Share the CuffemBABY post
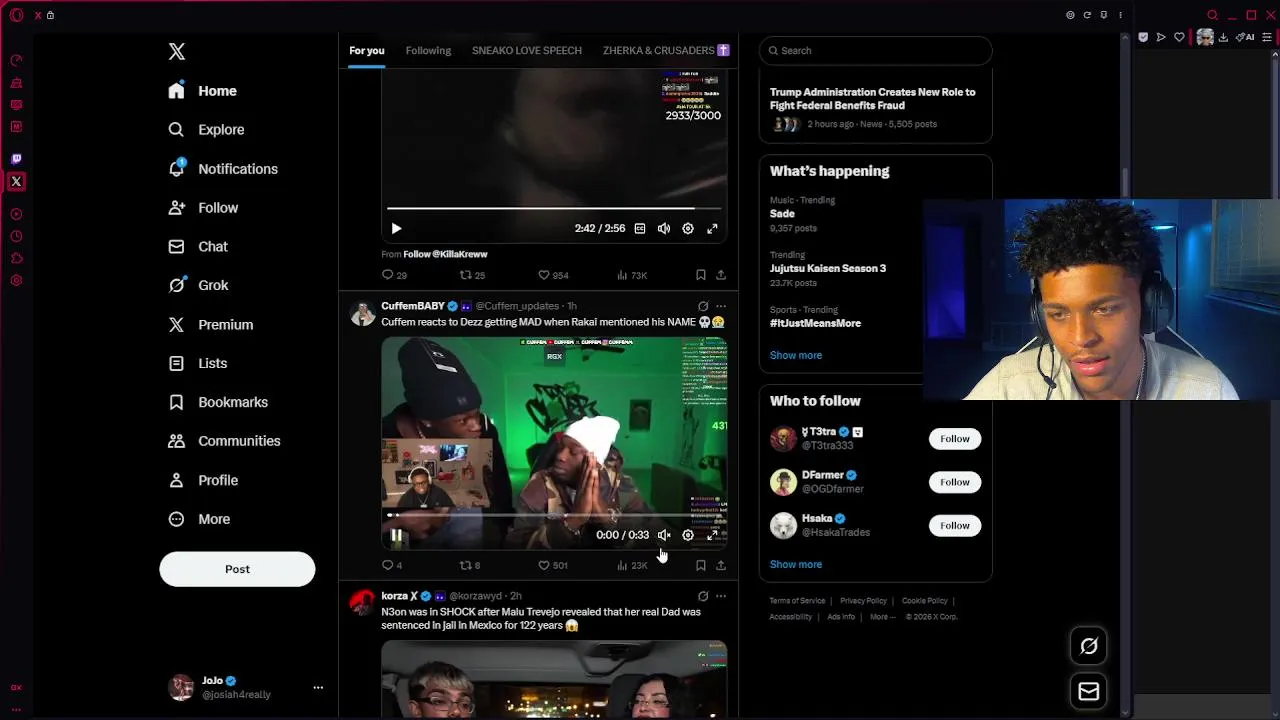The width and height of the screenshot is (1280, 720). [721, 565]
